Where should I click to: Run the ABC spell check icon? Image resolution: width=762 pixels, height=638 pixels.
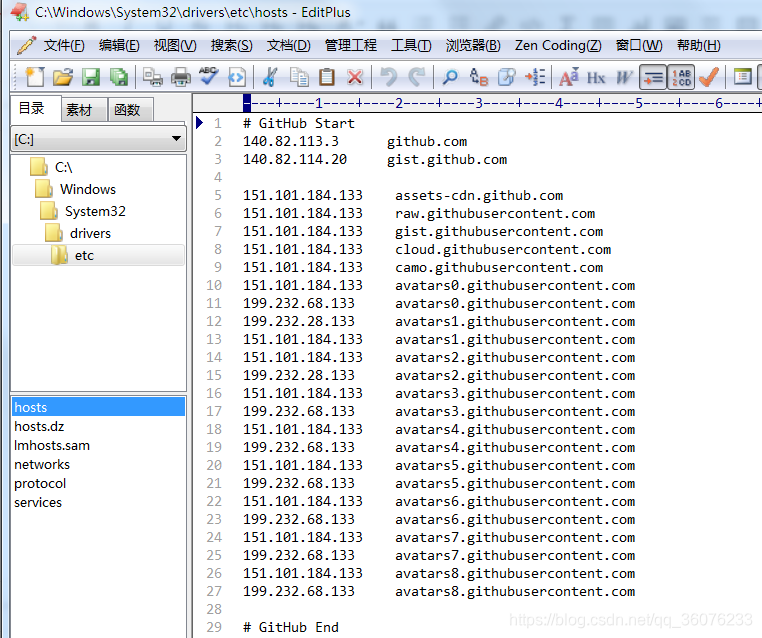208,77
